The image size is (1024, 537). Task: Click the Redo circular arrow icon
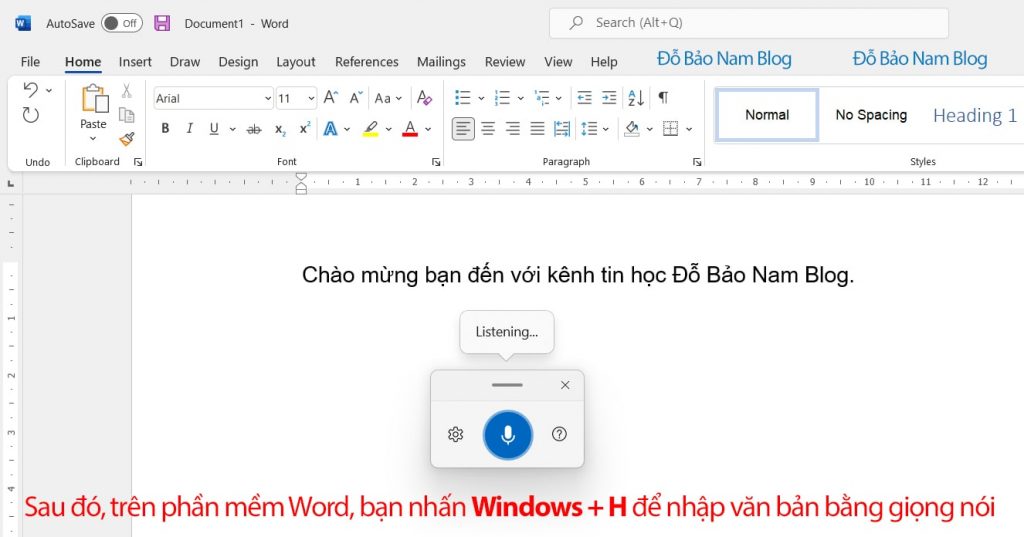pyautogui.click(x=30, y=115)
